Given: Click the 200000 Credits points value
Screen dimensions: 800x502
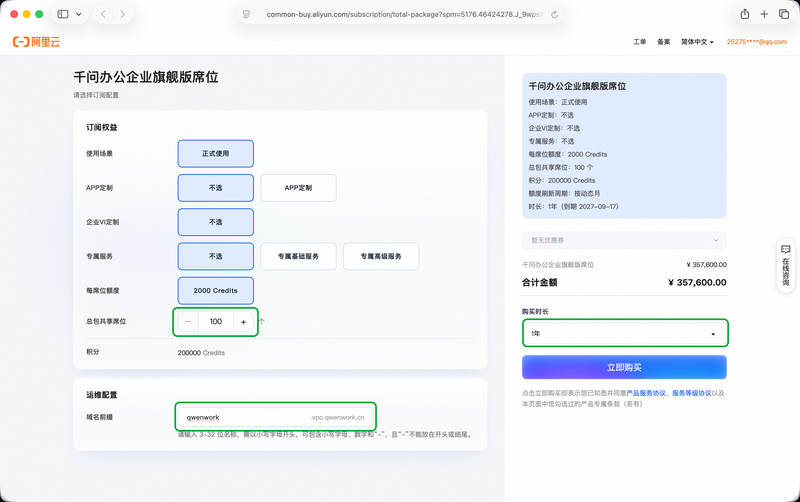Looking at the screenshot, I should tap(201, 353).
